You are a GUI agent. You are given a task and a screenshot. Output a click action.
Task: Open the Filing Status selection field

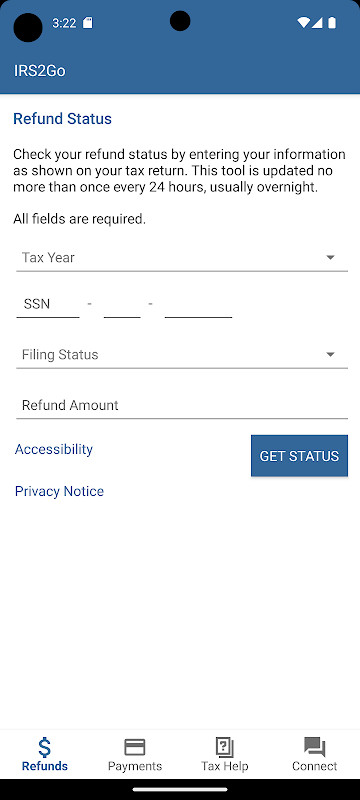click(x=182, y=355)
